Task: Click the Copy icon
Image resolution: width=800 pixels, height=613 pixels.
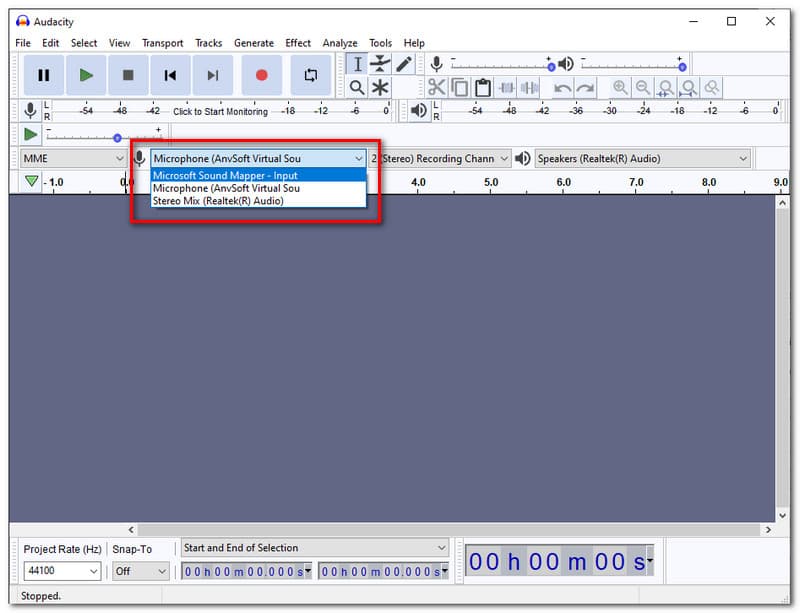Action: point(460,88)
